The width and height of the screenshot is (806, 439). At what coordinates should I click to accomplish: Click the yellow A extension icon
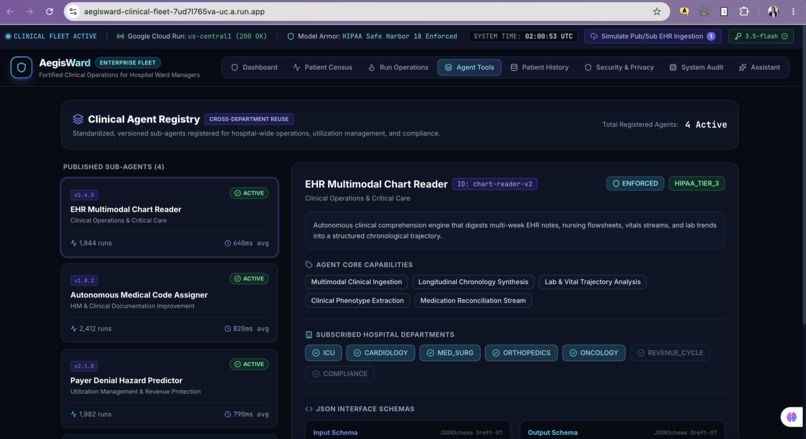click(x=684, y=11)
